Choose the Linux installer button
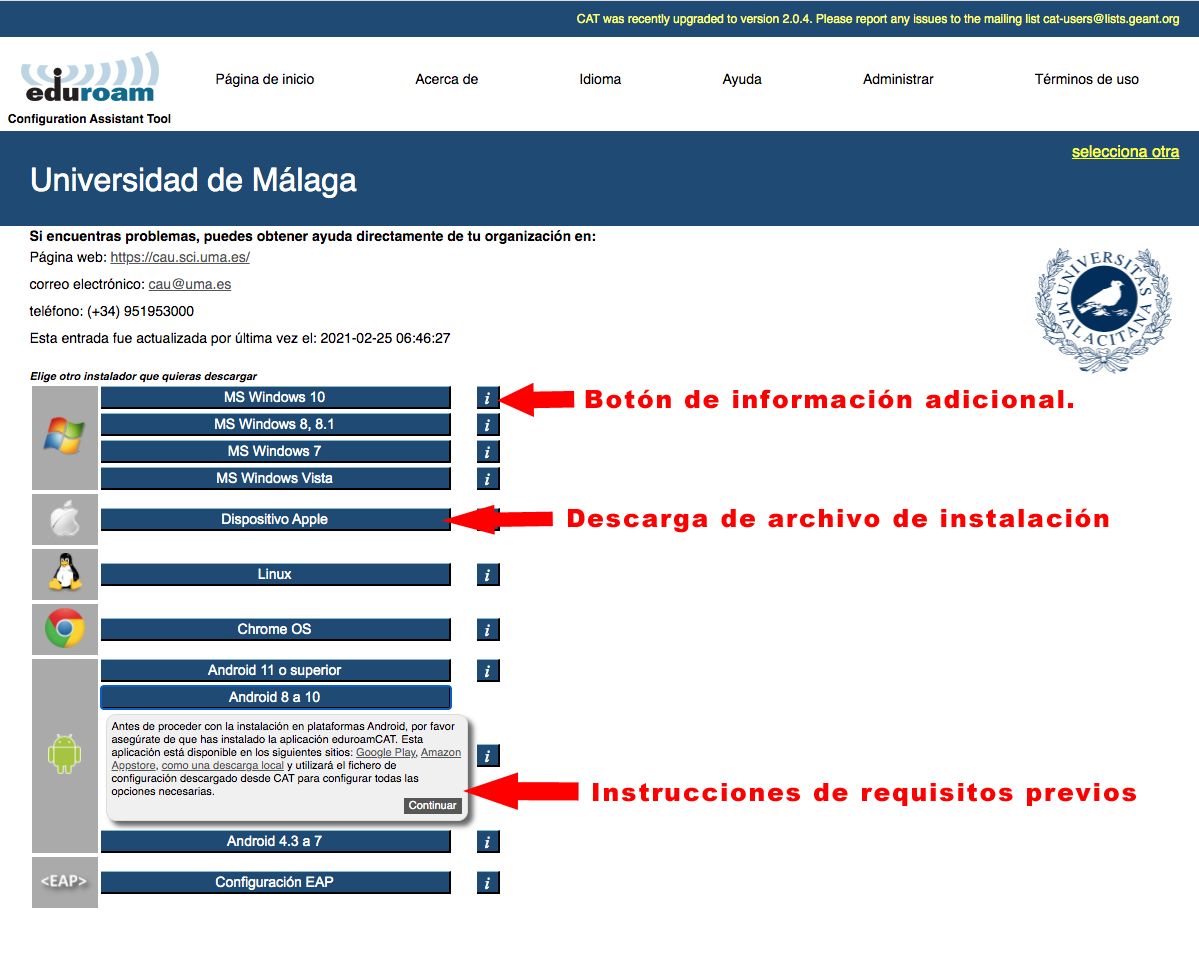The width and height of the screenshot is (1199, 955). point(275,574)
